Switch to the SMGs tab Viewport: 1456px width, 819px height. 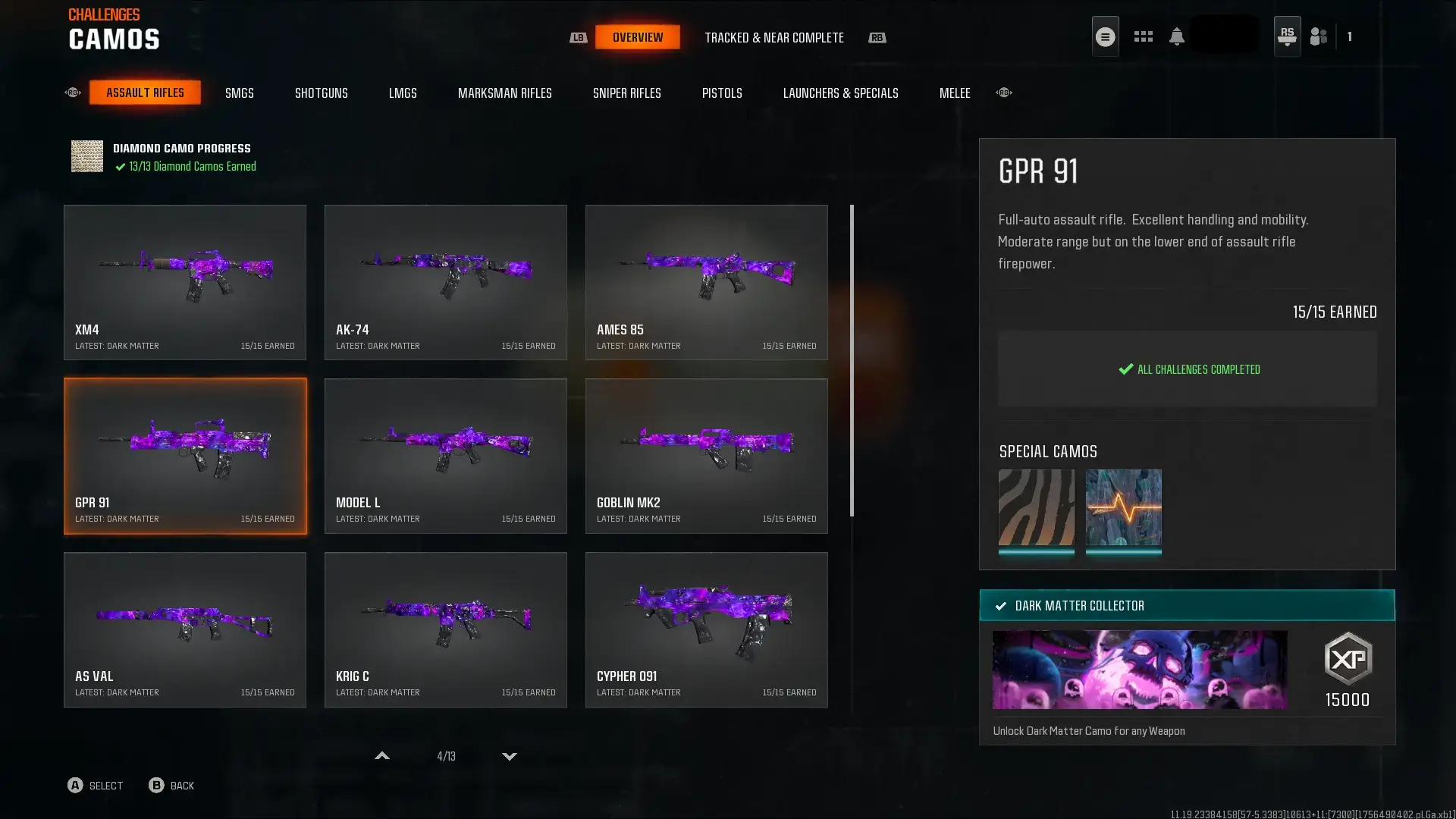click(x=240, y=93)
